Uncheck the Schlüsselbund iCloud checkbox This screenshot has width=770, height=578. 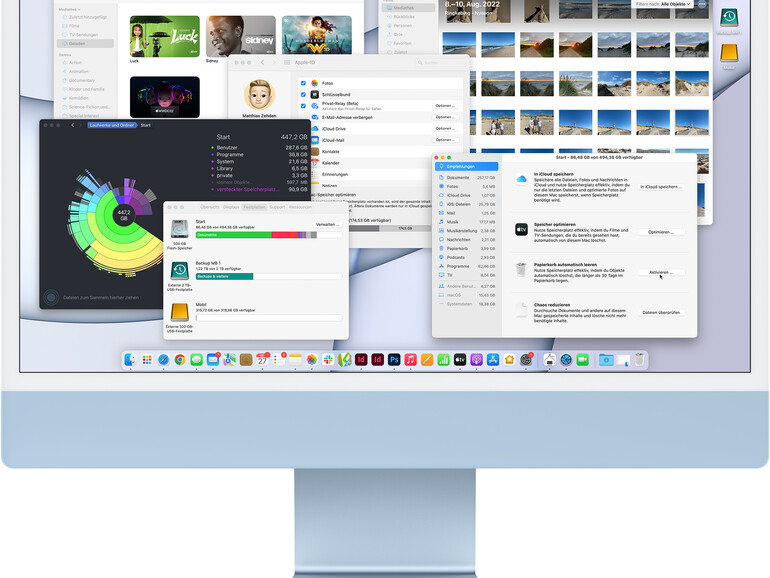tap(303, 94)
